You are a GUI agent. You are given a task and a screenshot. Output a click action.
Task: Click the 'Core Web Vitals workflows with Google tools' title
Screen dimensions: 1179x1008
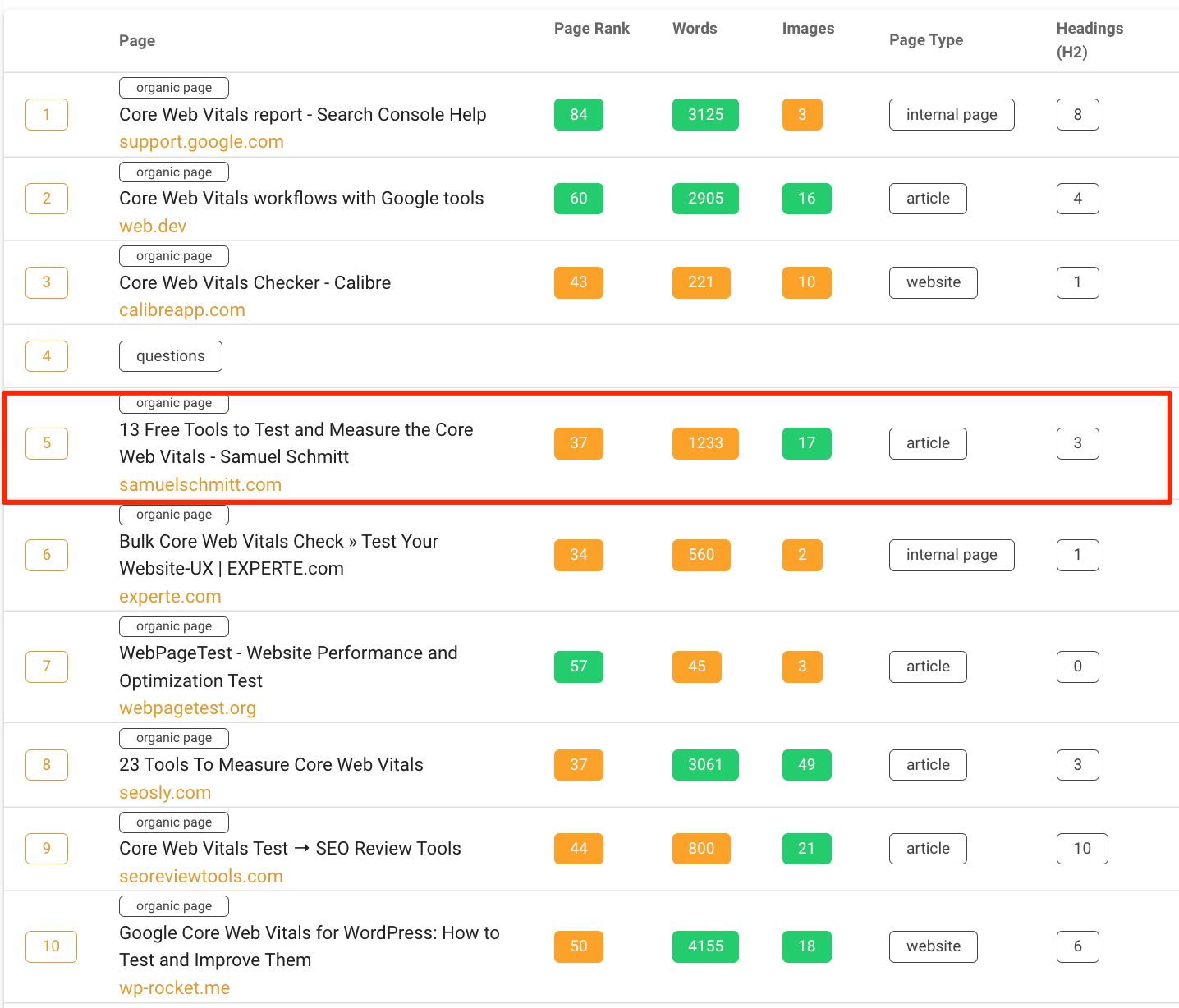[301, 199]
